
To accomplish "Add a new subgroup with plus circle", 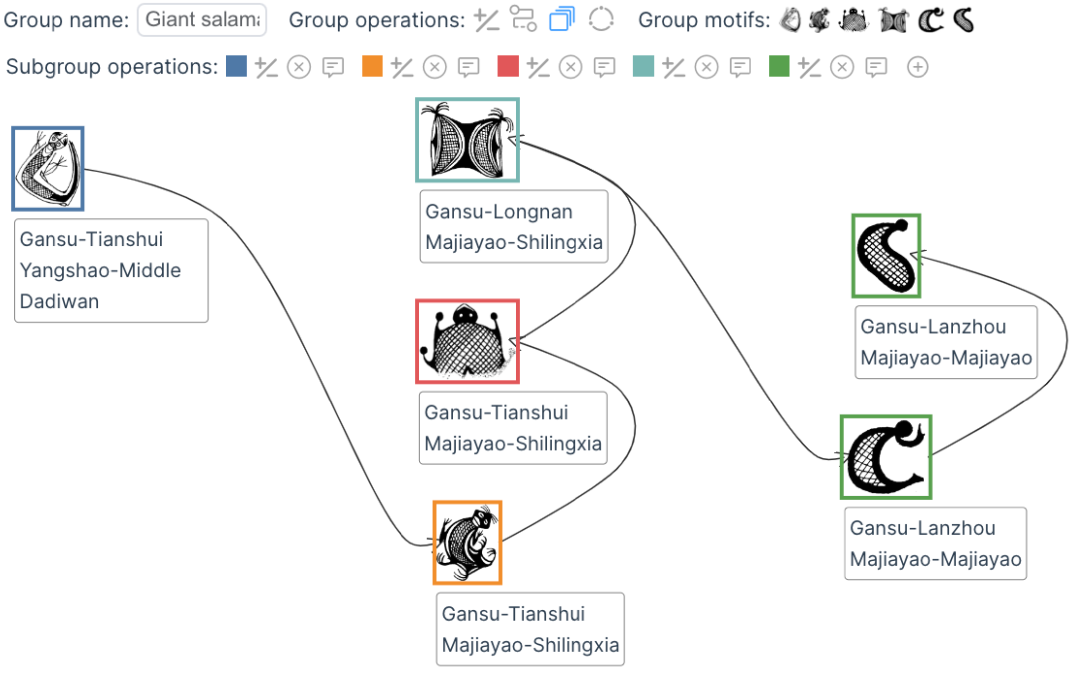I will pyautogui.click(x=917, y=67).
